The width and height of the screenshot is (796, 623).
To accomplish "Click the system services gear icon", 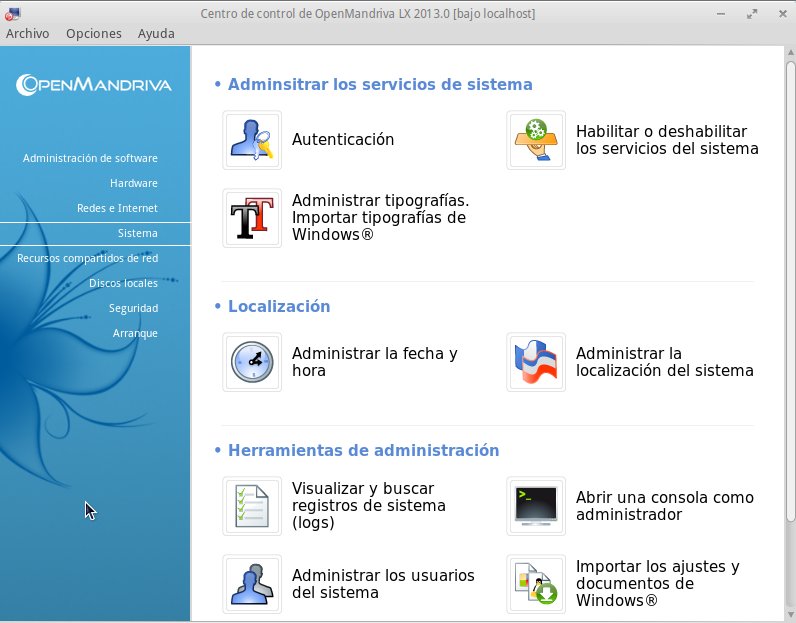I will coord(536,140).
